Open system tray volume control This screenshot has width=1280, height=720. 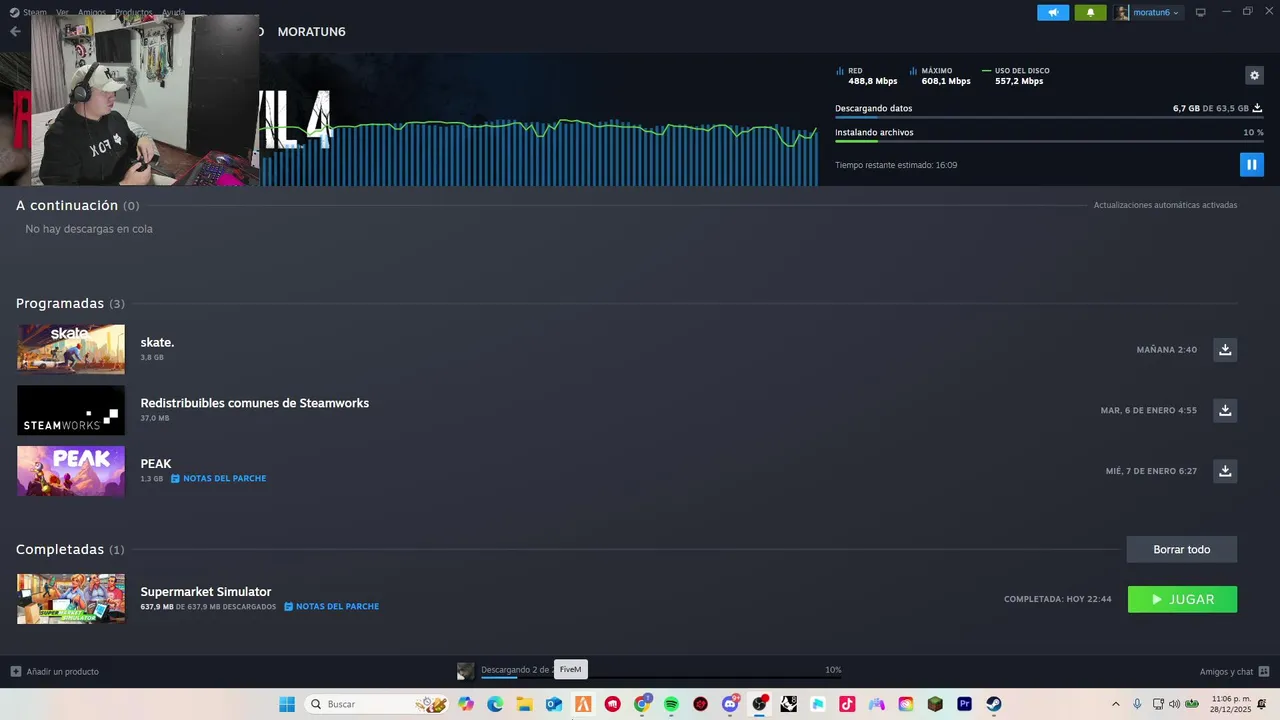1174,704
